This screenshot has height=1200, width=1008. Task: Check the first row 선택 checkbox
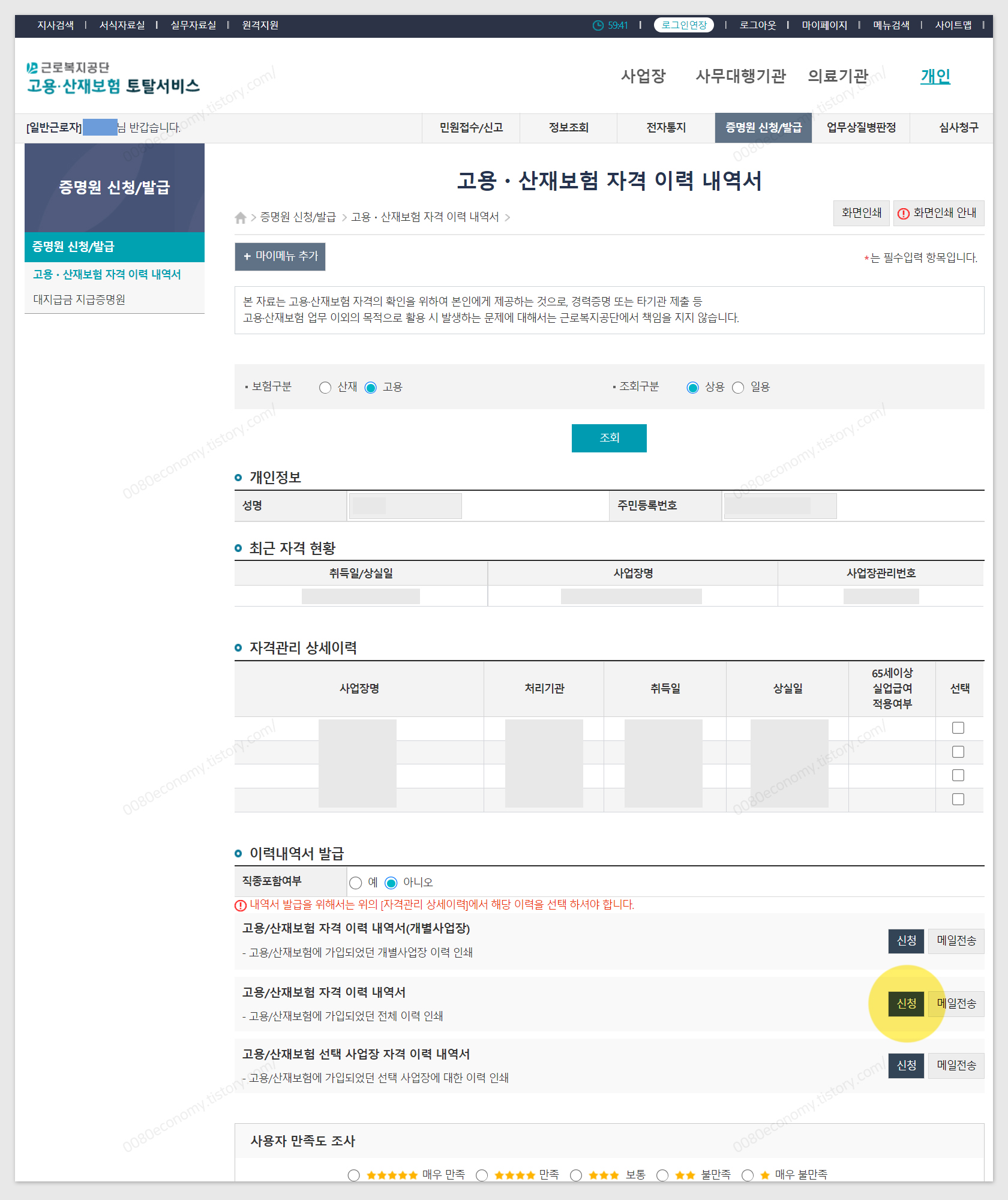point(958,728)
